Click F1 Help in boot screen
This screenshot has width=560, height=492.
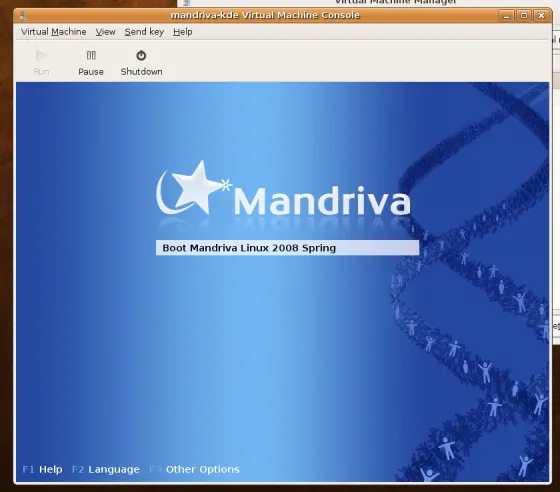42,469
